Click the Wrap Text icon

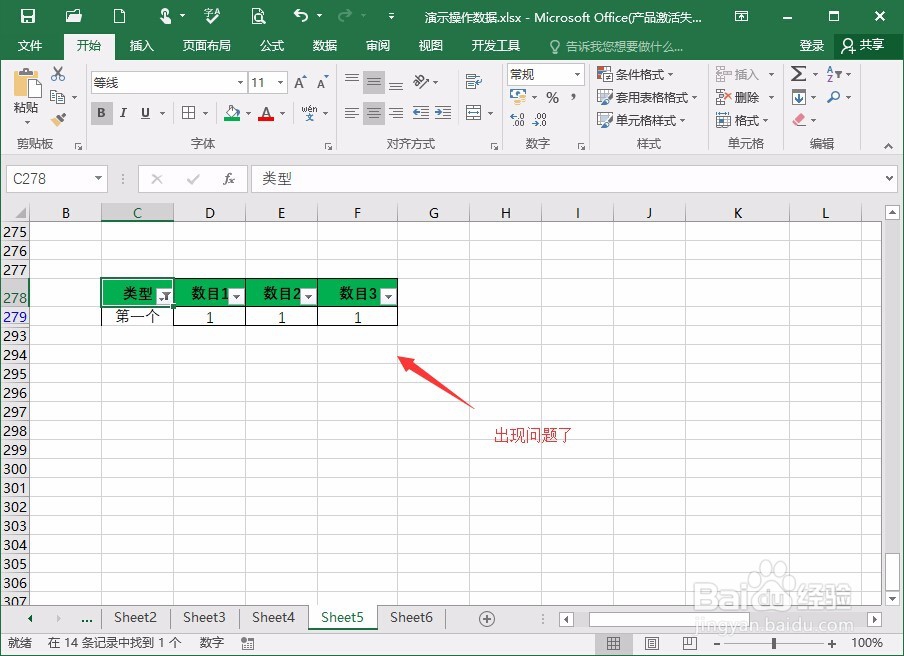coord(474,81)
